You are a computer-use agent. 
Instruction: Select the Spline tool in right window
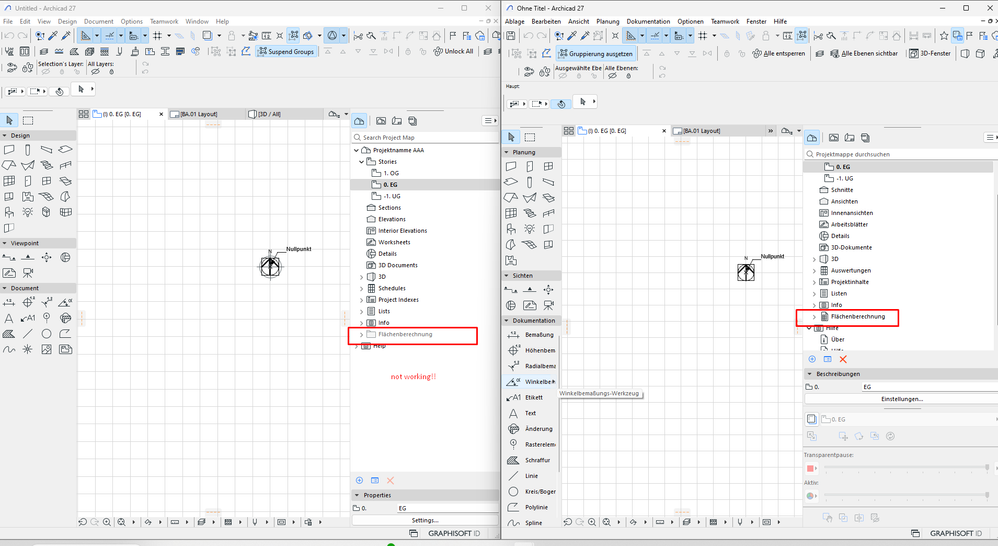coord(531,522)
